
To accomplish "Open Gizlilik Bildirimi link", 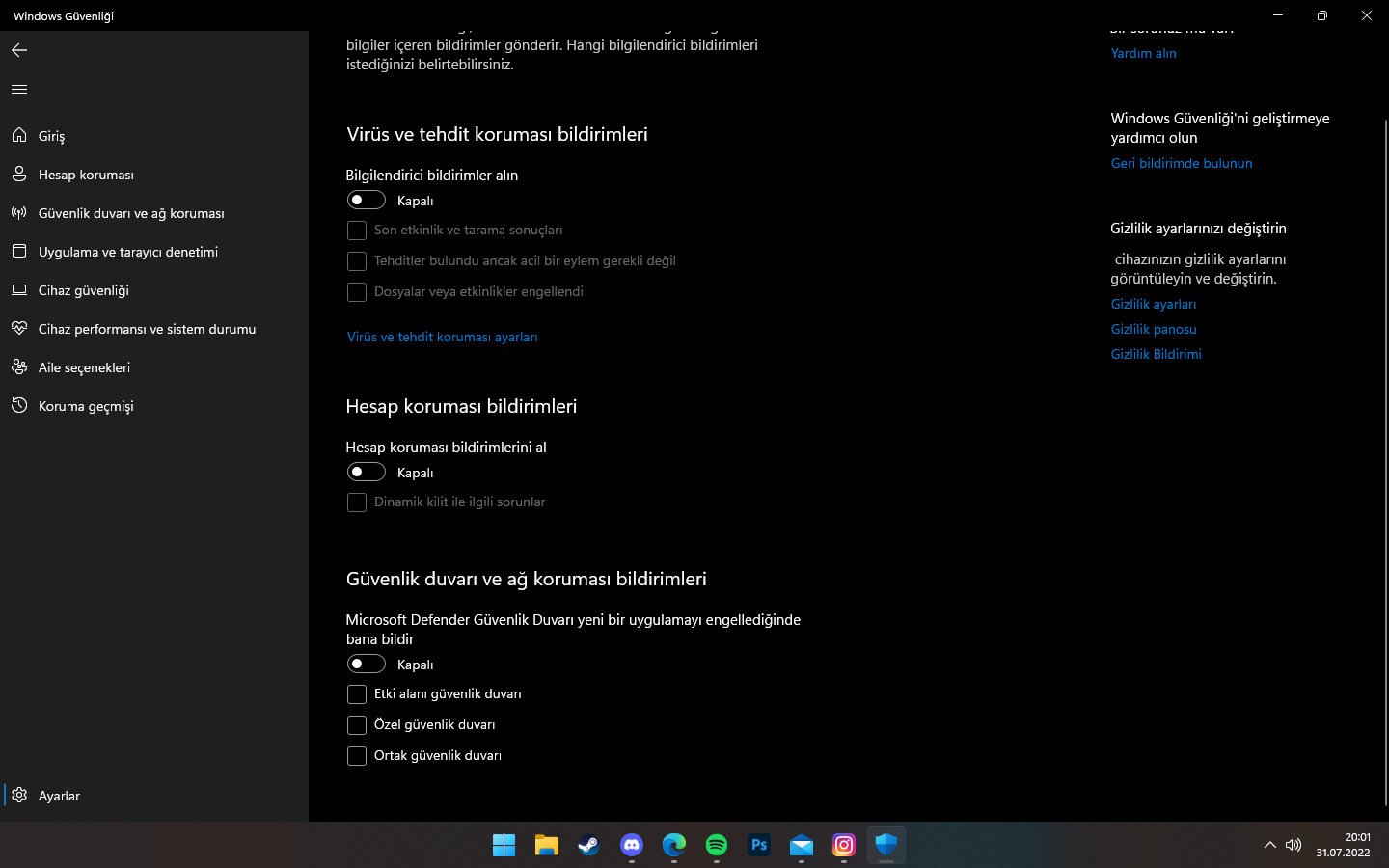I will tap(1157, 354).
